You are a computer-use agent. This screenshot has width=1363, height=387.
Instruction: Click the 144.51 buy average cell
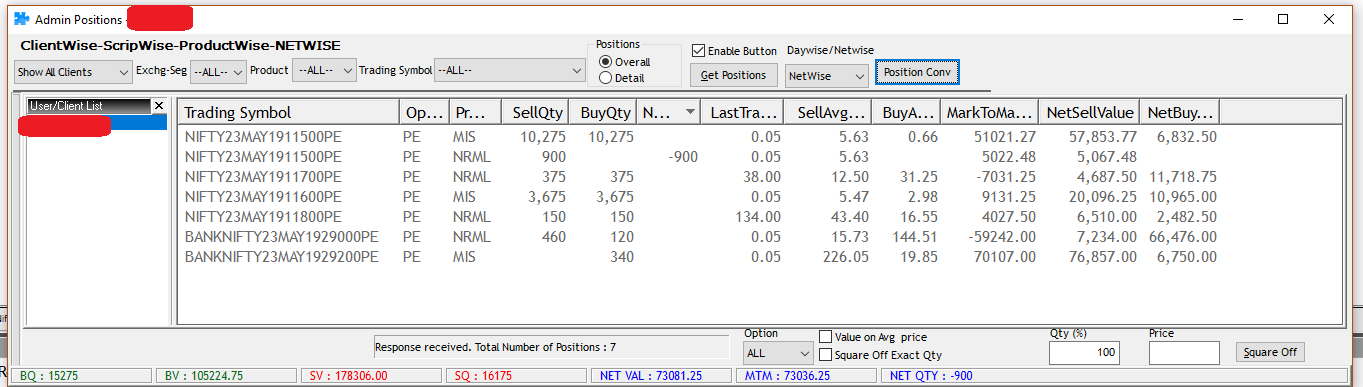coord(915,237)
